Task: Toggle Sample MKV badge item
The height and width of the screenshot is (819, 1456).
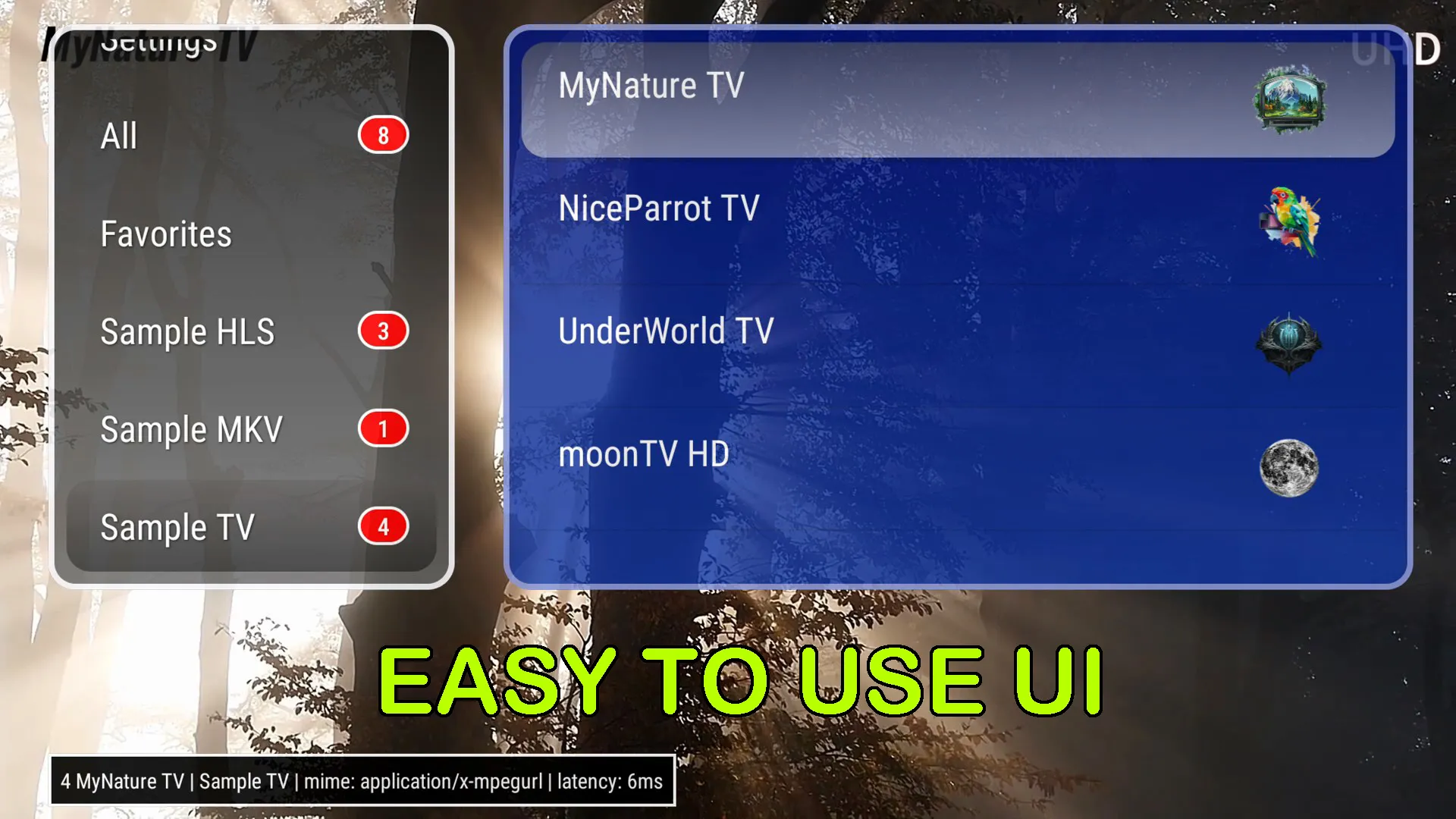Action: pos(383,428)
